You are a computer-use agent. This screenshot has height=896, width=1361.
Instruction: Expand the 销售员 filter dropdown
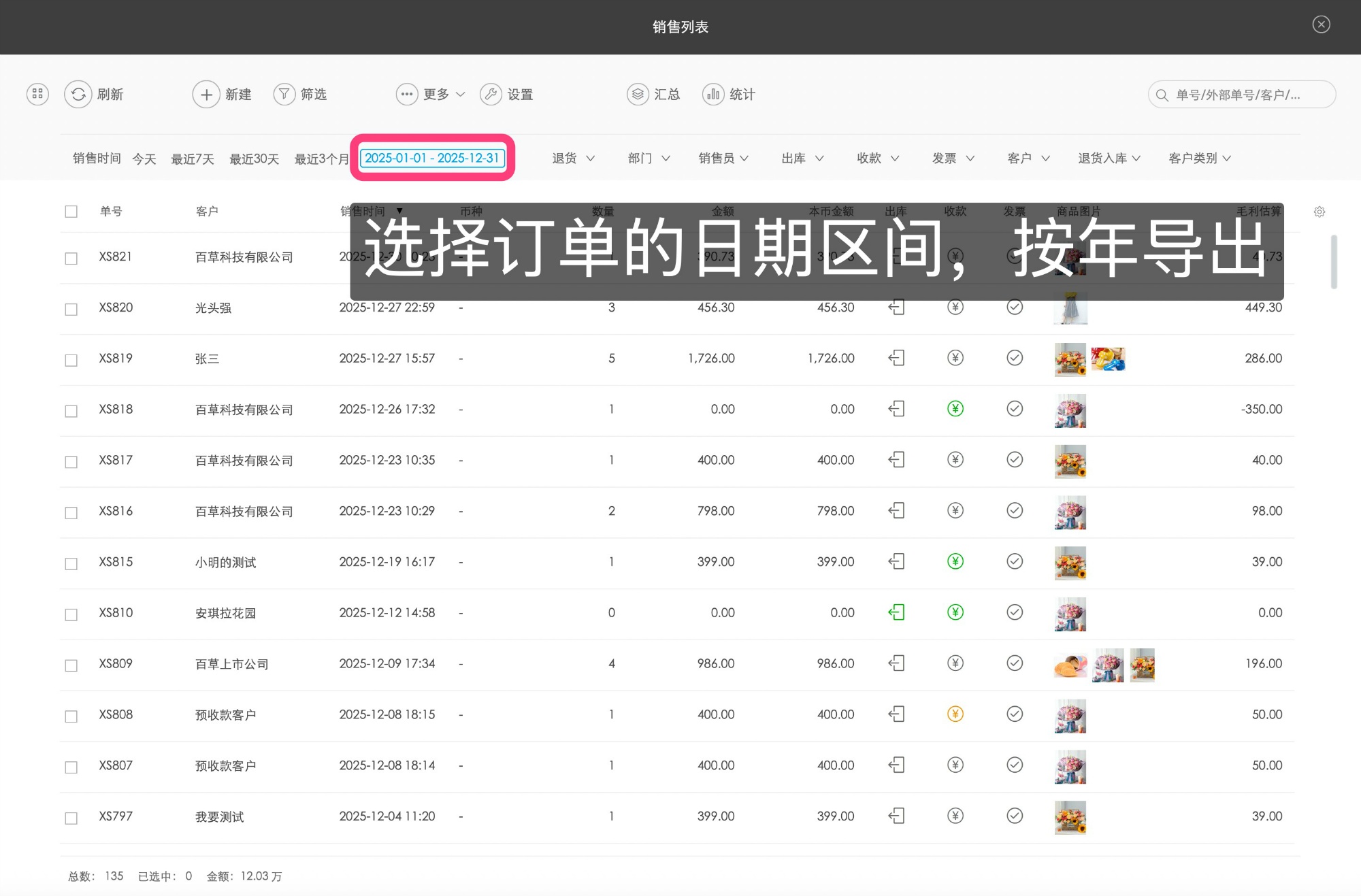pos(723,159)
